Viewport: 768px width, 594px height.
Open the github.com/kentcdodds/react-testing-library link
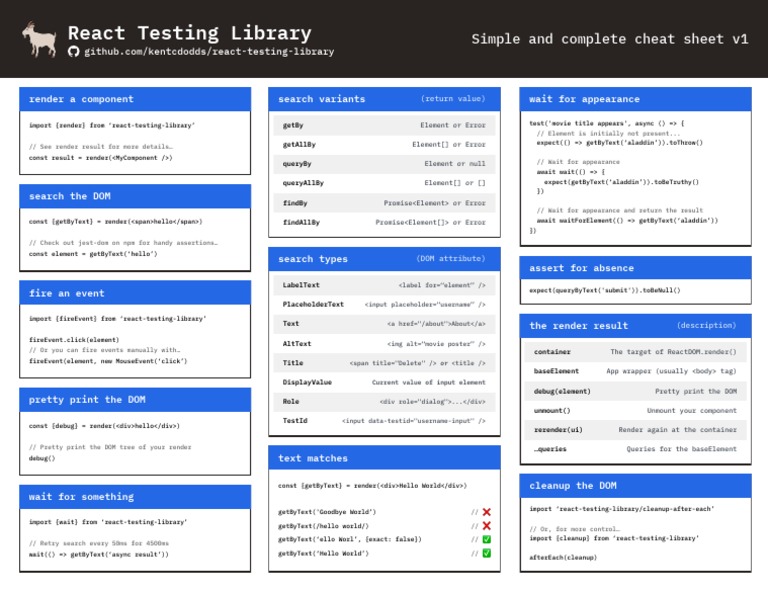pyautogui.click(x=209, y=51)
